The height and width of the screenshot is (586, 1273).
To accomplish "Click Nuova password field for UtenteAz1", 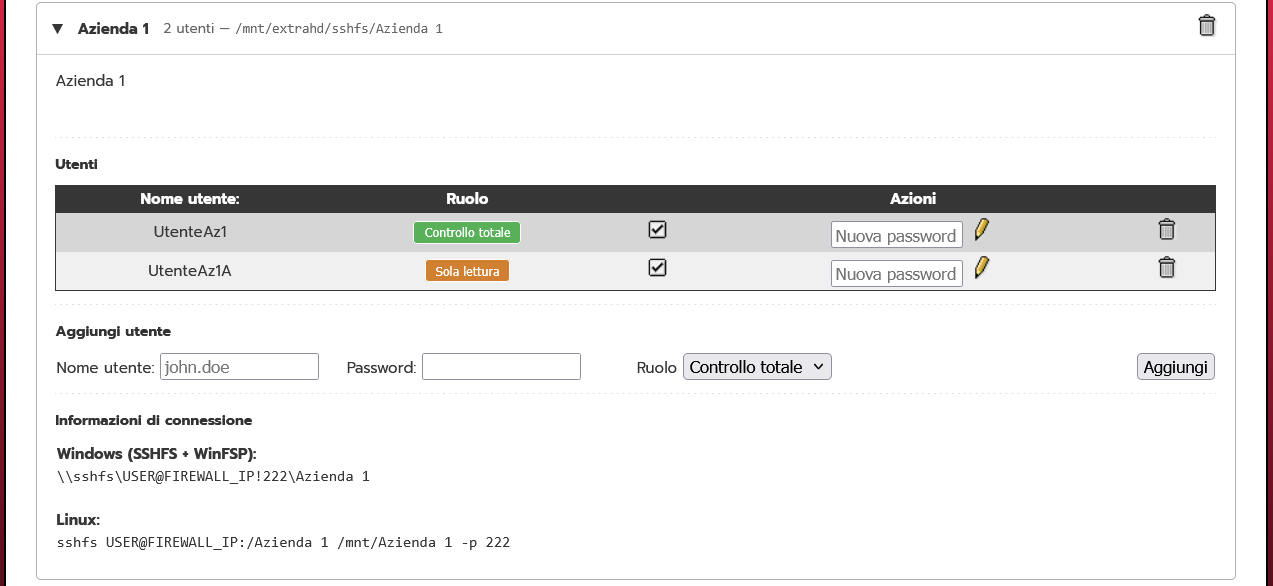I will coord(896,234).
